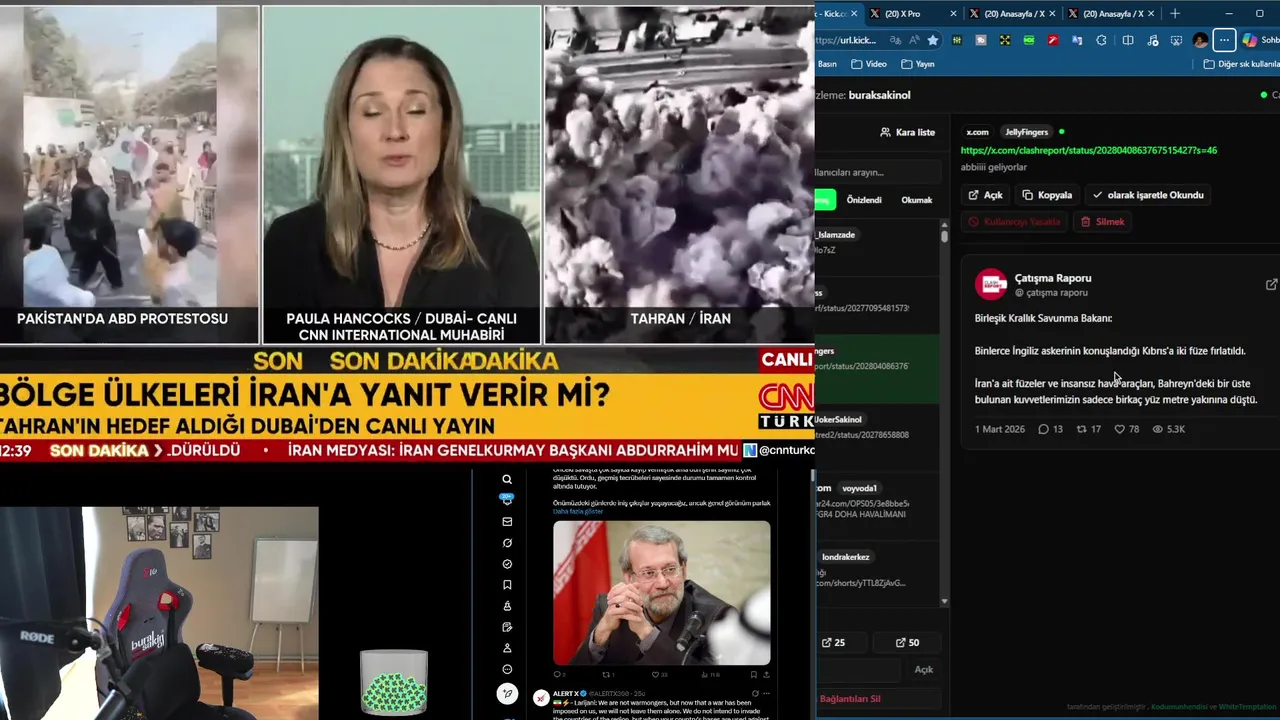
Task: Click Daha fazla göster on tweet
Action: click(x=578, y=511)
